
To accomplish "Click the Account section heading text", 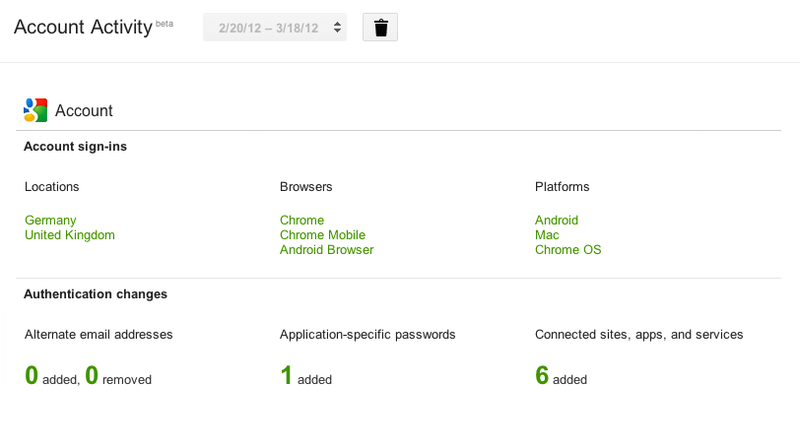I will 84,111.
